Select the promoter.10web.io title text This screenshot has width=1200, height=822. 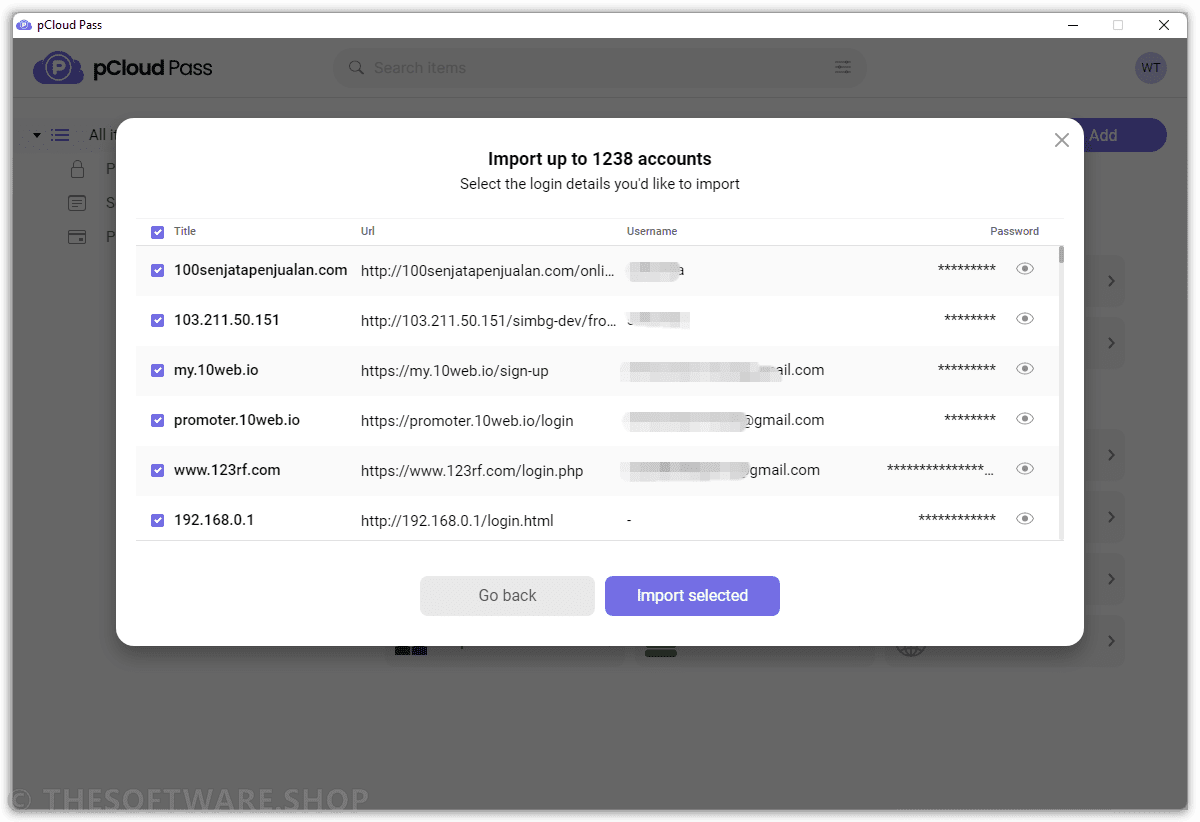click(237, 420)
